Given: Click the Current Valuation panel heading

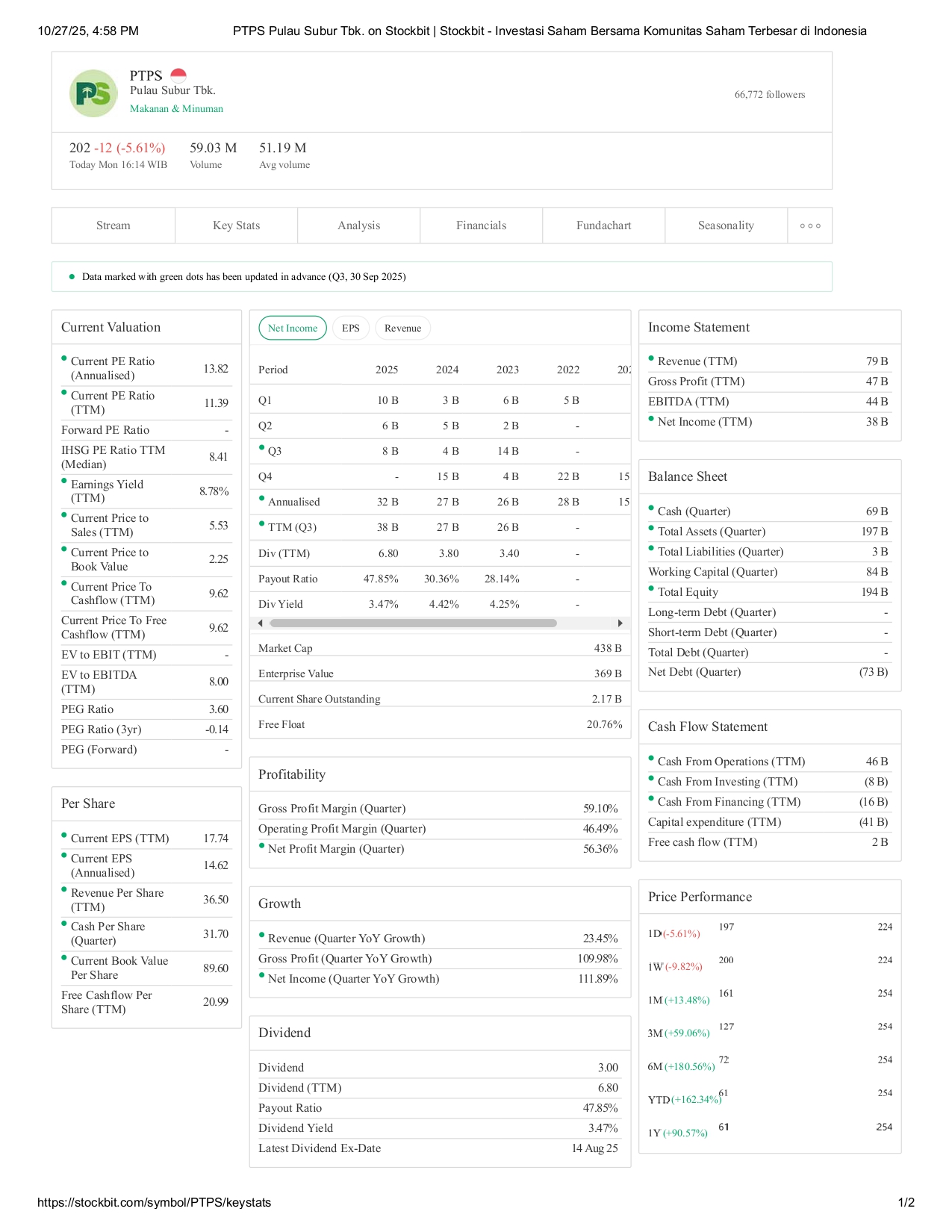Looking at the screenshot, I should pos(111,327).
